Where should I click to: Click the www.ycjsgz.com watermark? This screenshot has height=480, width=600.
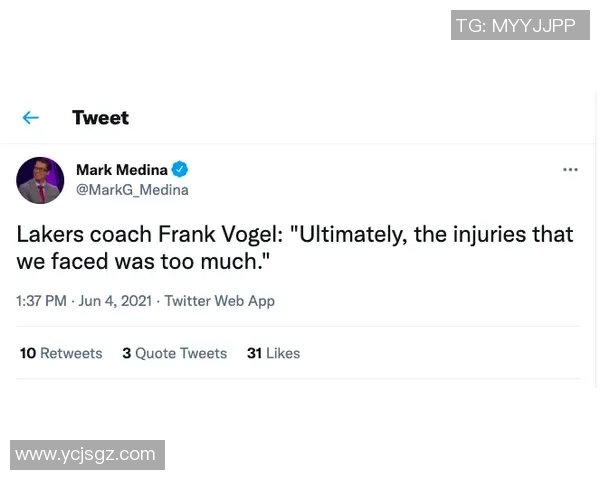point(86,454)
